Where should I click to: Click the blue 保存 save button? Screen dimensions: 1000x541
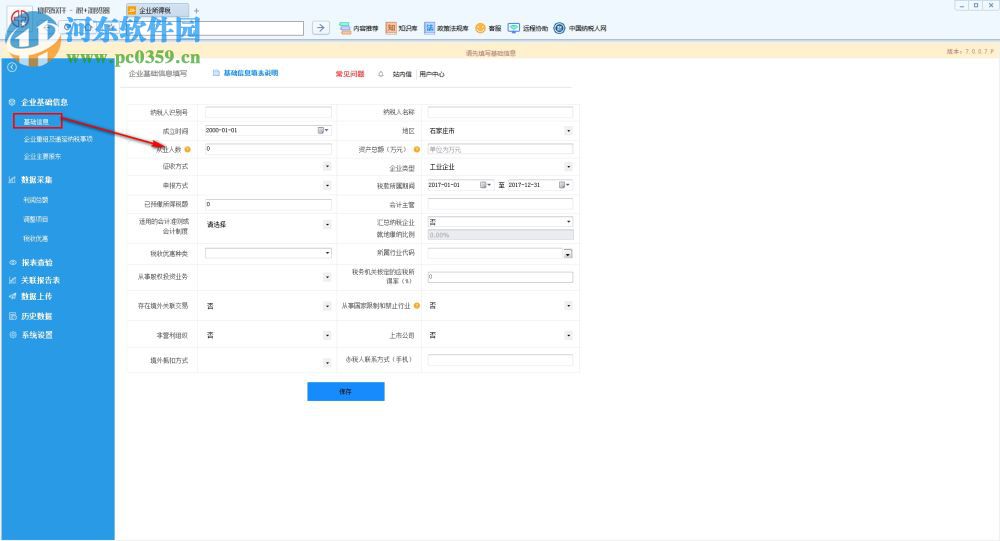pyautogui.click(x=346, y=392)
